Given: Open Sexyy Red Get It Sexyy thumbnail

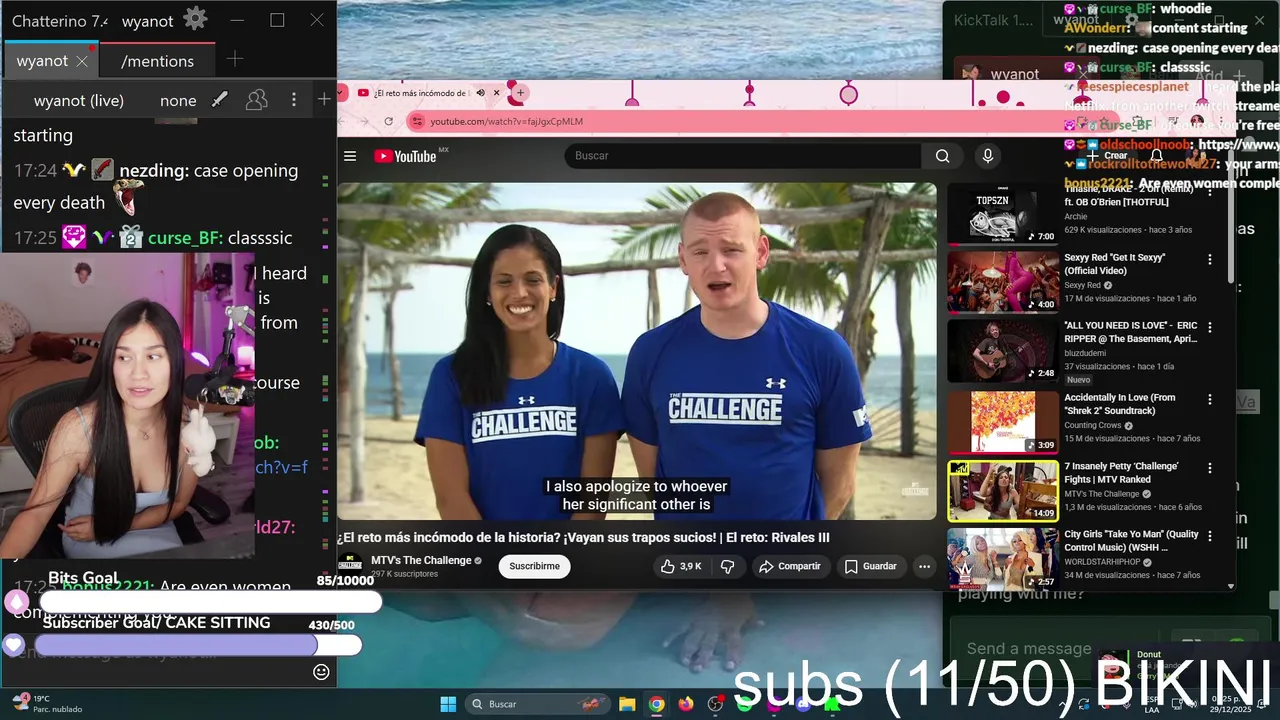Looking at the screenshot, I should pos(1003,281).
